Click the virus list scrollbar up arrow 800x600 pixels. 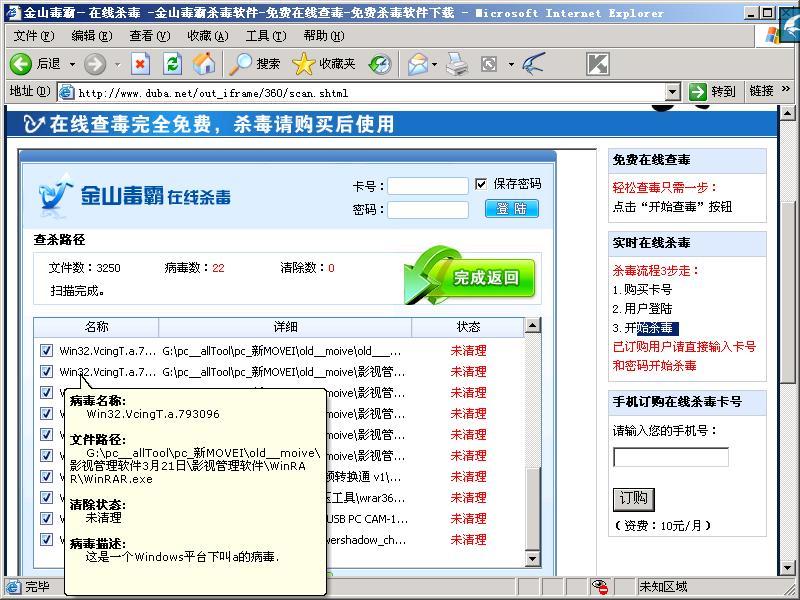coord(533,326)
